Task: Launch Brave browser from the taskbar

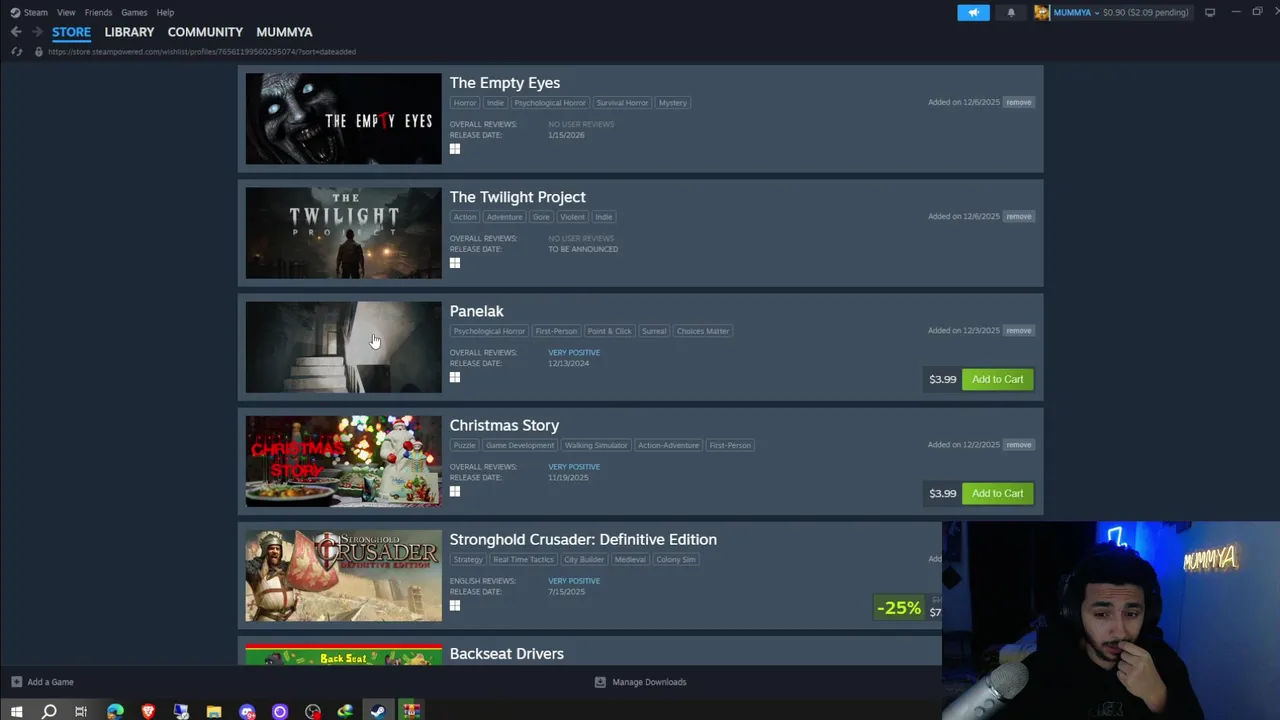Action: click(x=148, y=711)
